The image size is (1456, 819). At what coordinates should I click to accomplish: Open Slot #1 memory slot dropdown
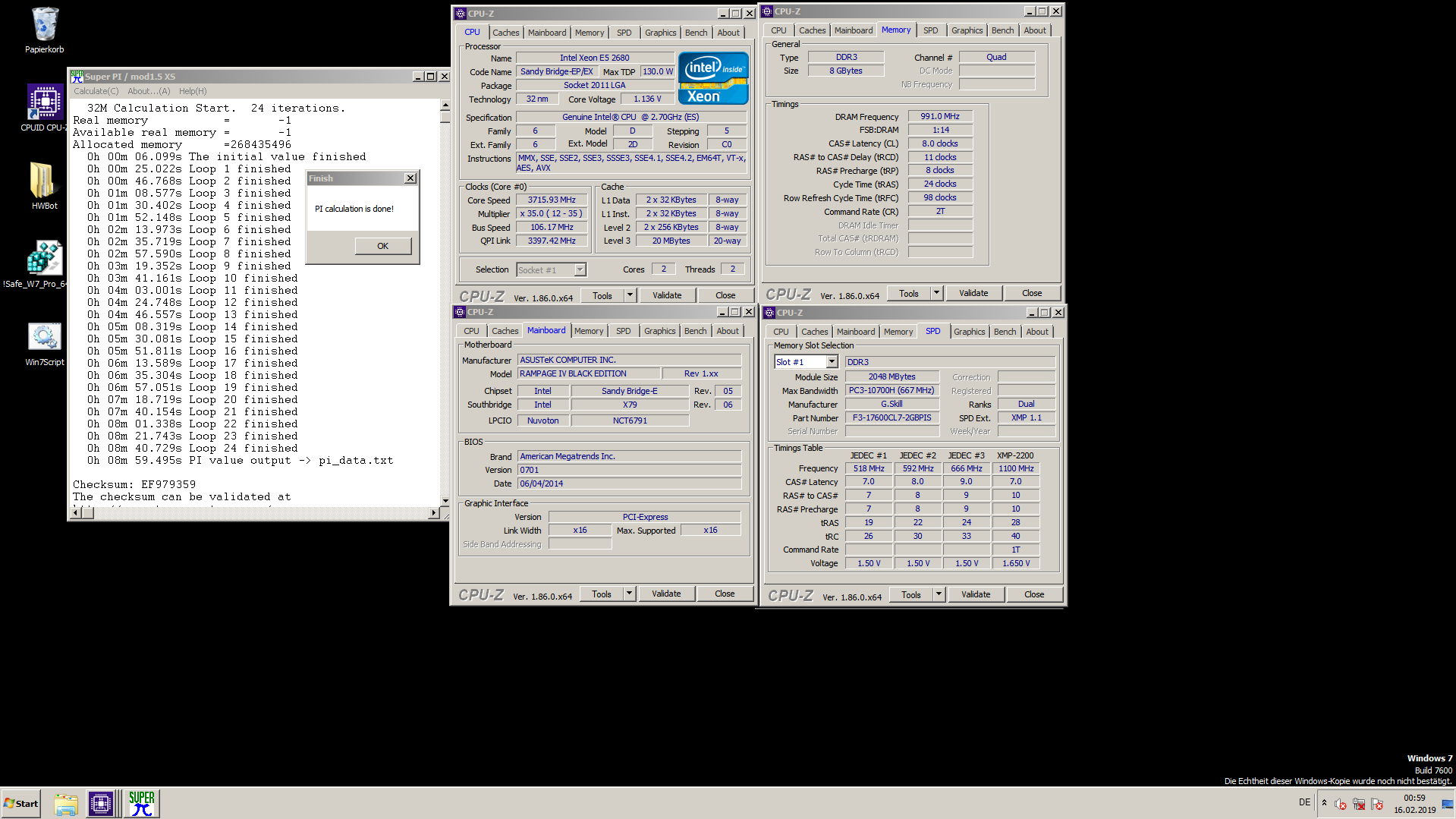tap(832, 362)
